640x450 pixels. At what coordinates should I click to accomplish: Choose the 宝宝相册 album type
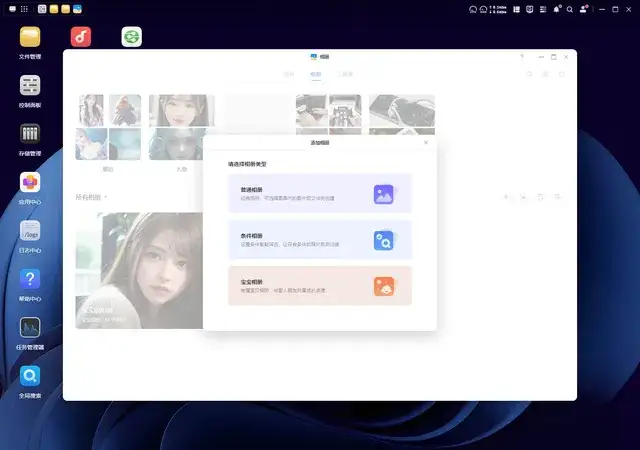click(320, 286)
